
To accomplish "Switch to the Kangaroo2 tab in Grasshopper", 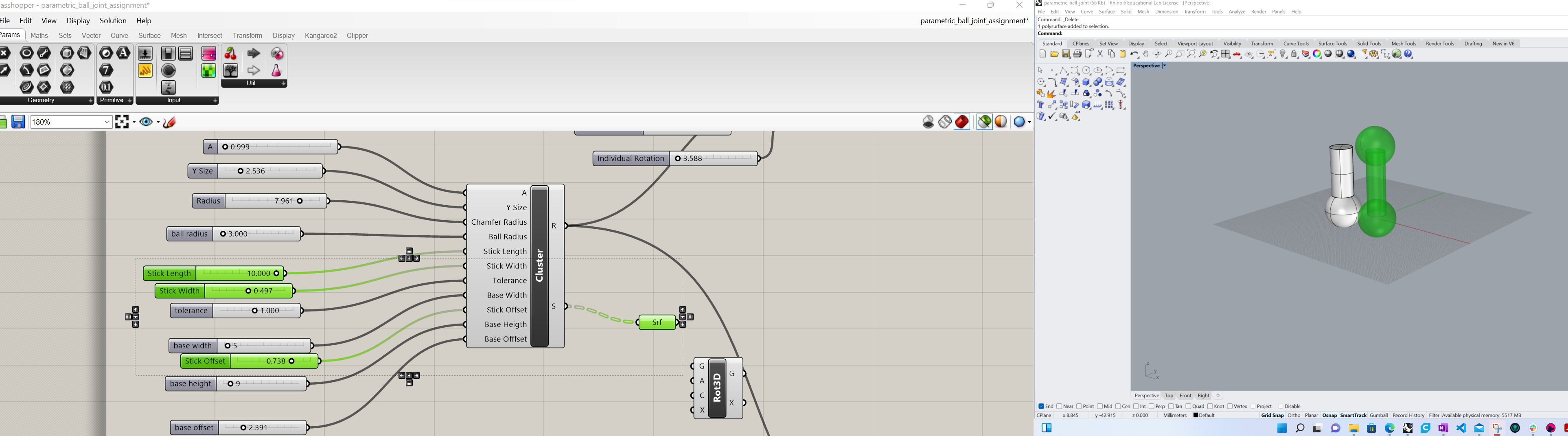I will coord(321,36).
